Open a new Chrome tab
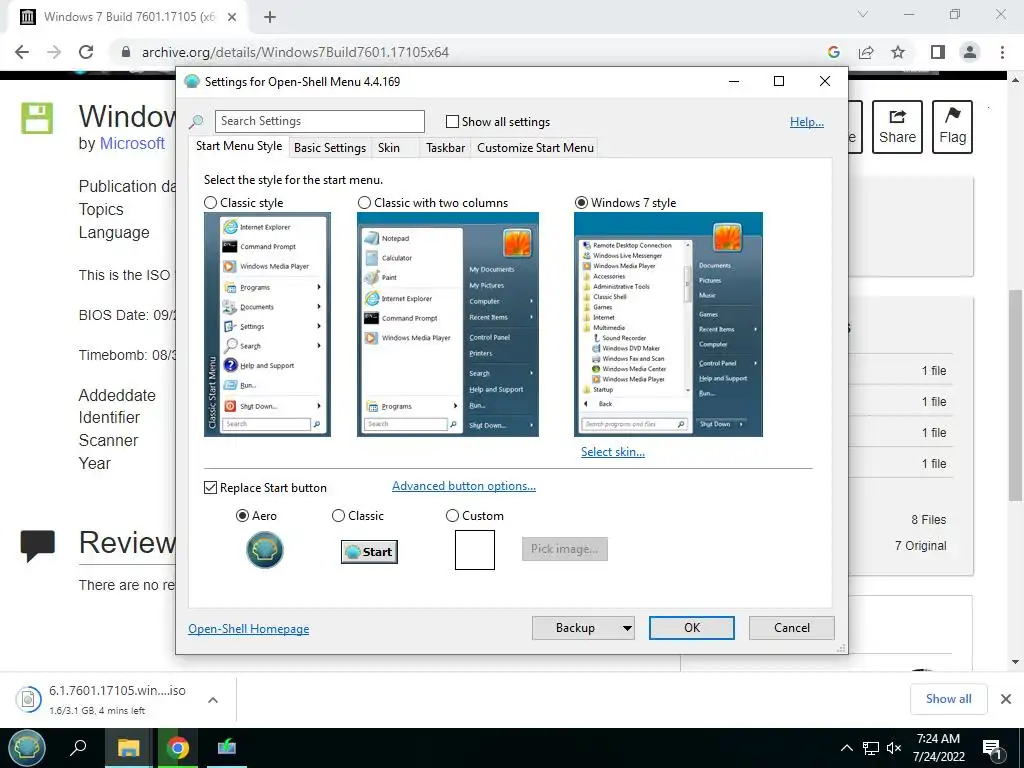This screenshot has height=768, width=1024. pyautogui.click(x=270, y=17)
